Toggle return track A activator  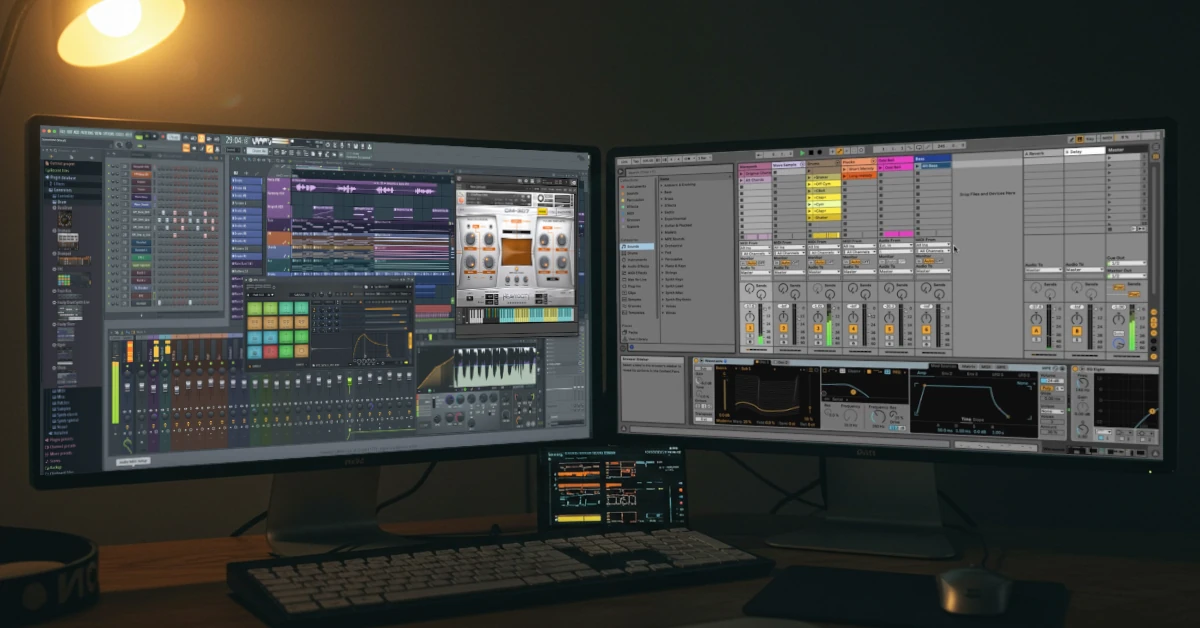[1036, 330]
